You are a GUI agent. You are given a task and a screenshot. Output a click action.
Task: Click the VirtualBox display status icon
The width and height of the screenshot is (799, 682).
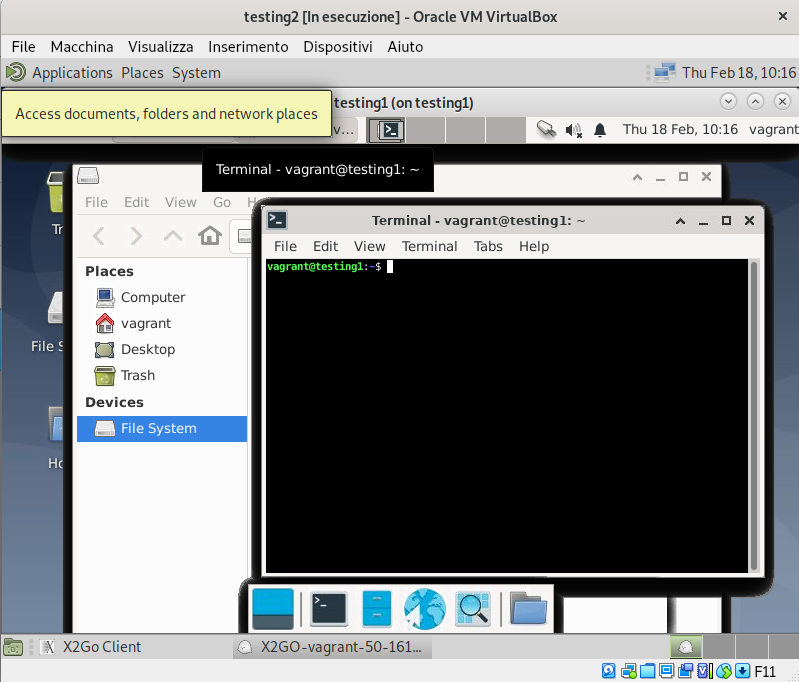point(666,671)
